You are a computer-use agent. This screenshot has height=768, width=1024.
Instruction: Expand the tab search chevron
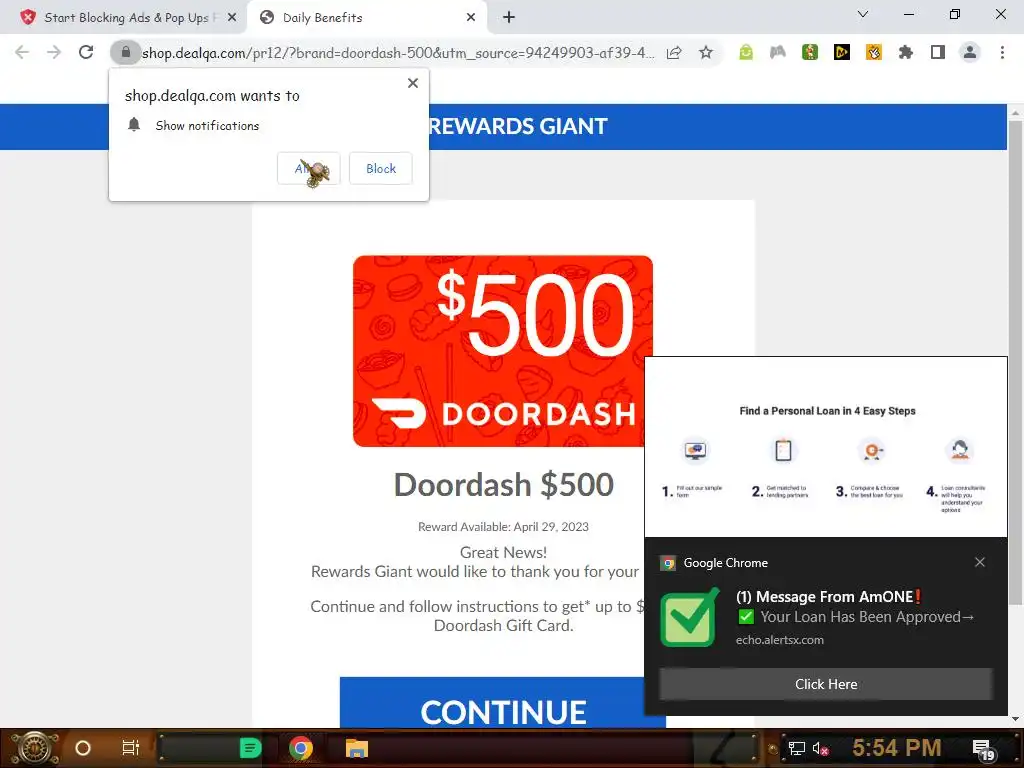863,14
